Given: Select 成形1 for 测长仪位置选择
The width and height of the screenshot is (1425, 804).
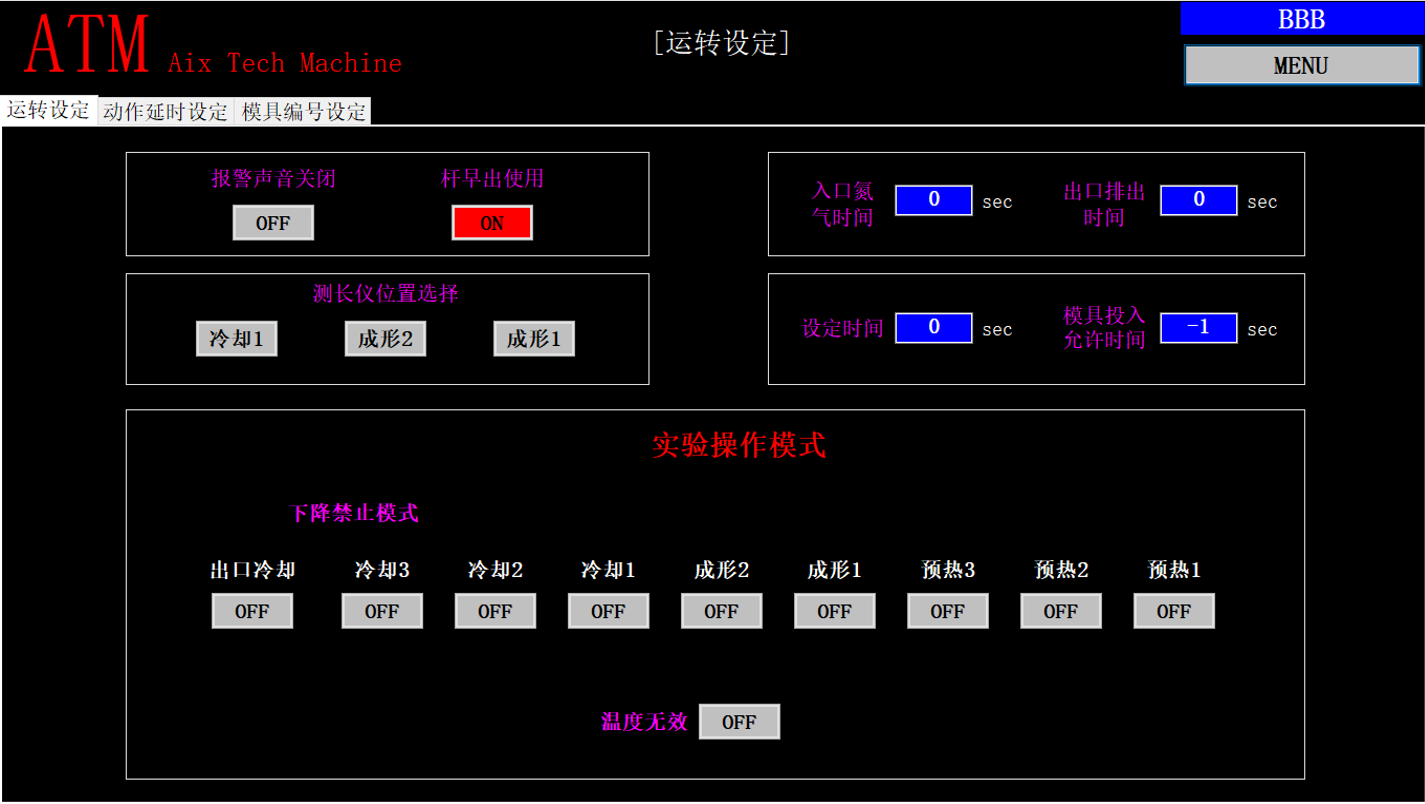Looking at the screenshot, I should coord(533,339).
